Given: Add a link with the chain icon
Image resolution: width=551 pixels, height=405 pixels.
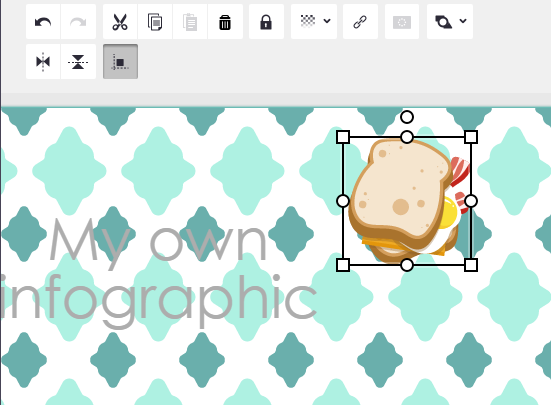Looking at the screenshot, I should pyautogui.click(x=360, y=22).
